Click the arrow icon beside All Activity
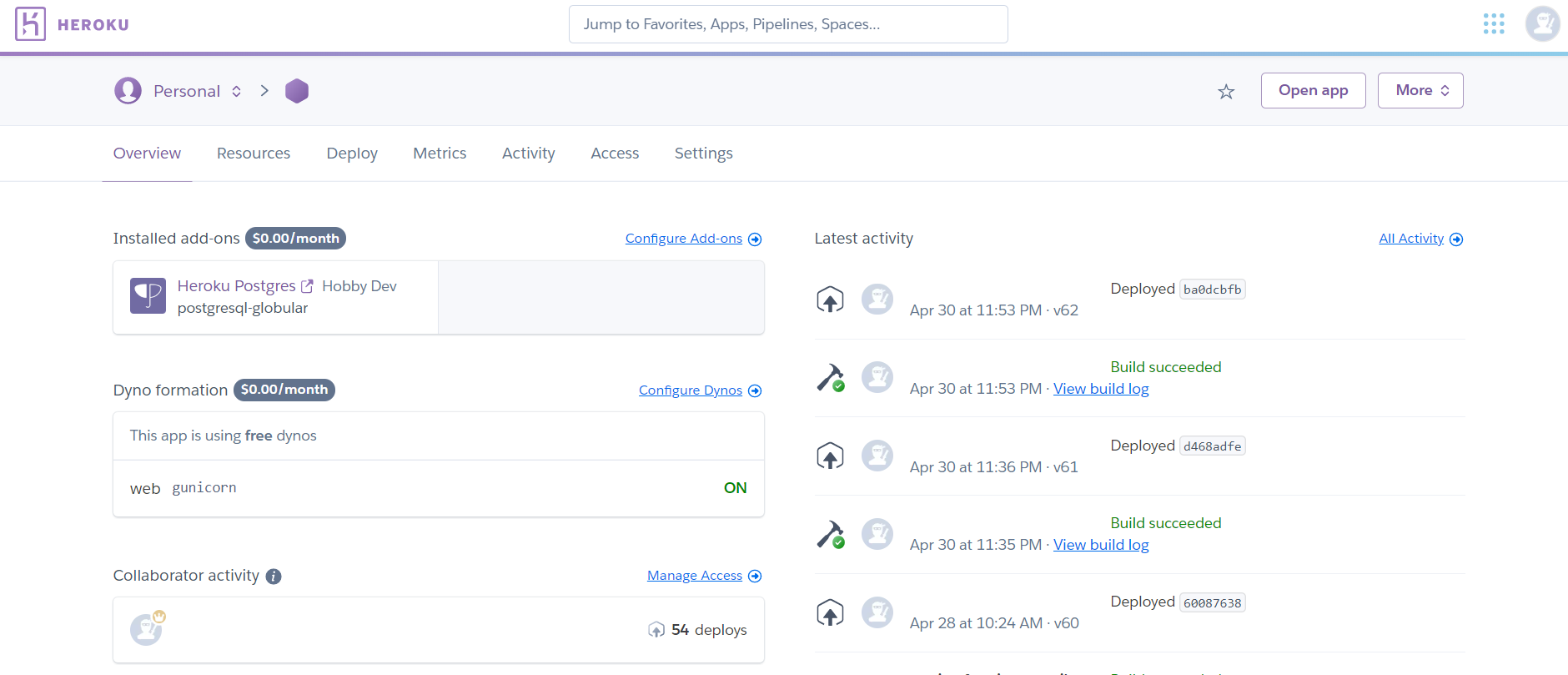 pyautogui.click(x=1456, y=239)
